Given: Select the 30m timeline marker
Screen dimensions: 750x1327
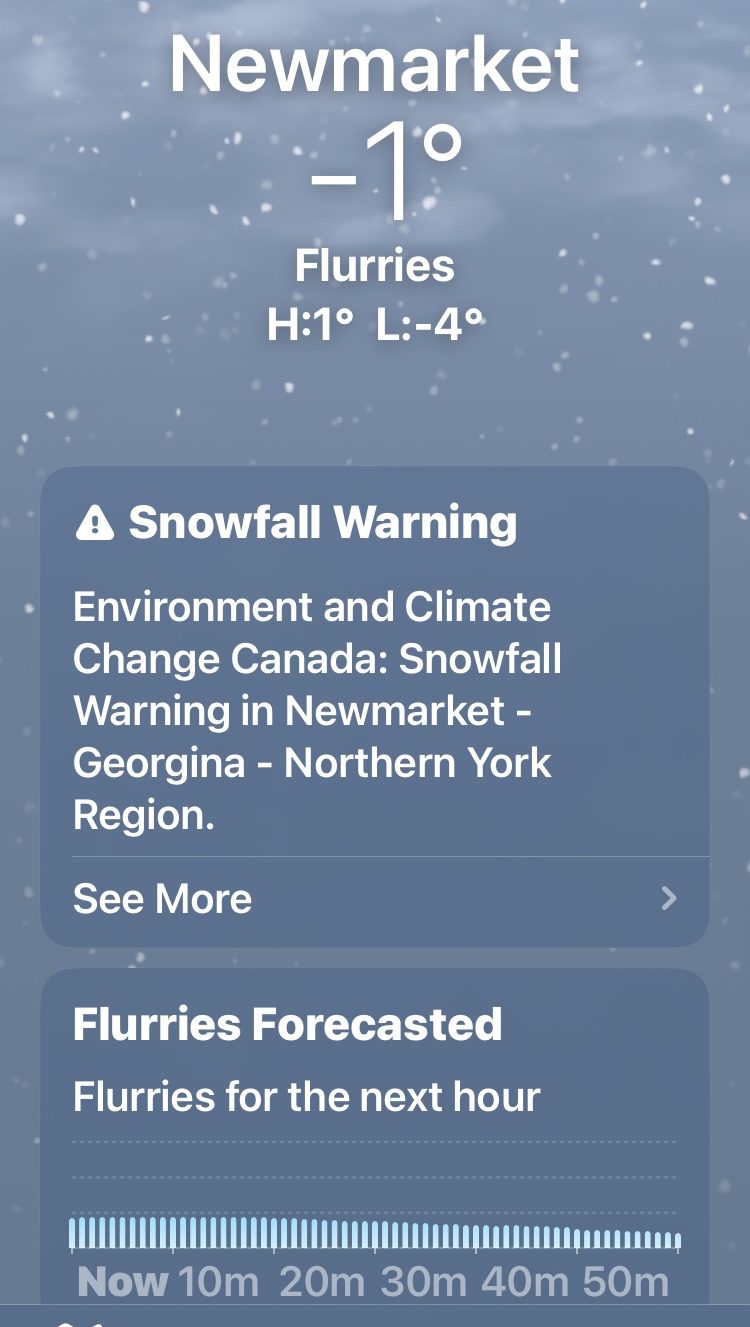Looking at the screenshot, I should coord(425,1282).
